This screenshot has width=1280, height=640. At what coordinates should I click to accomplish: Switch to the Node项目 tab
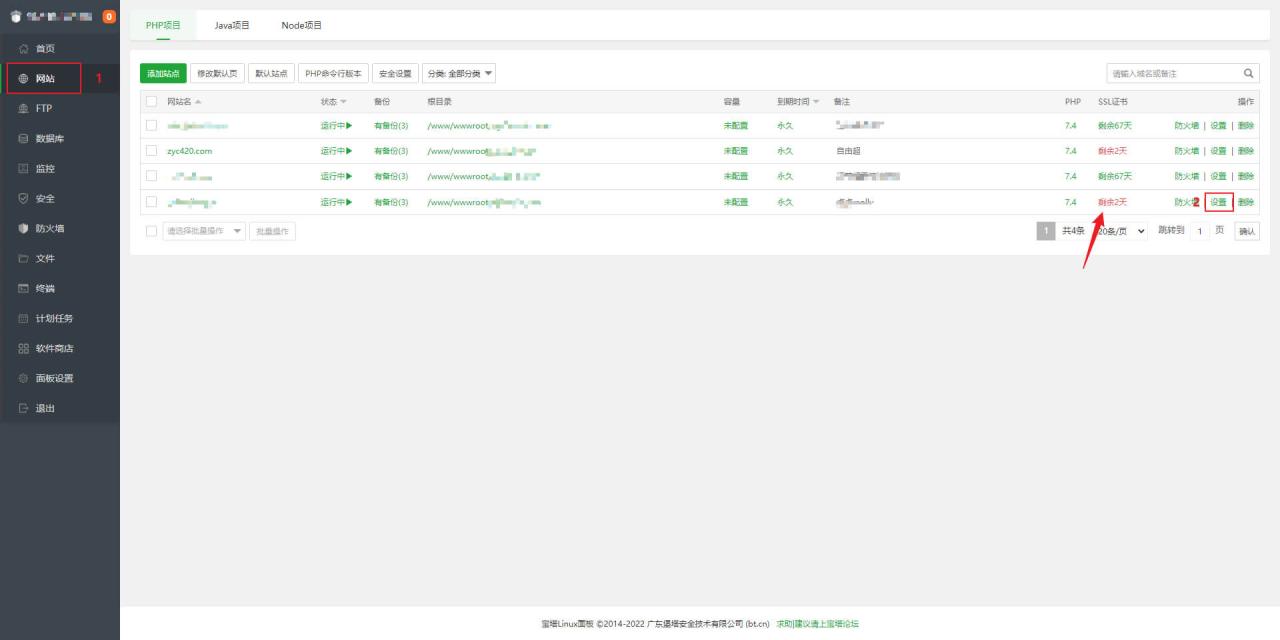click(301, 25)
